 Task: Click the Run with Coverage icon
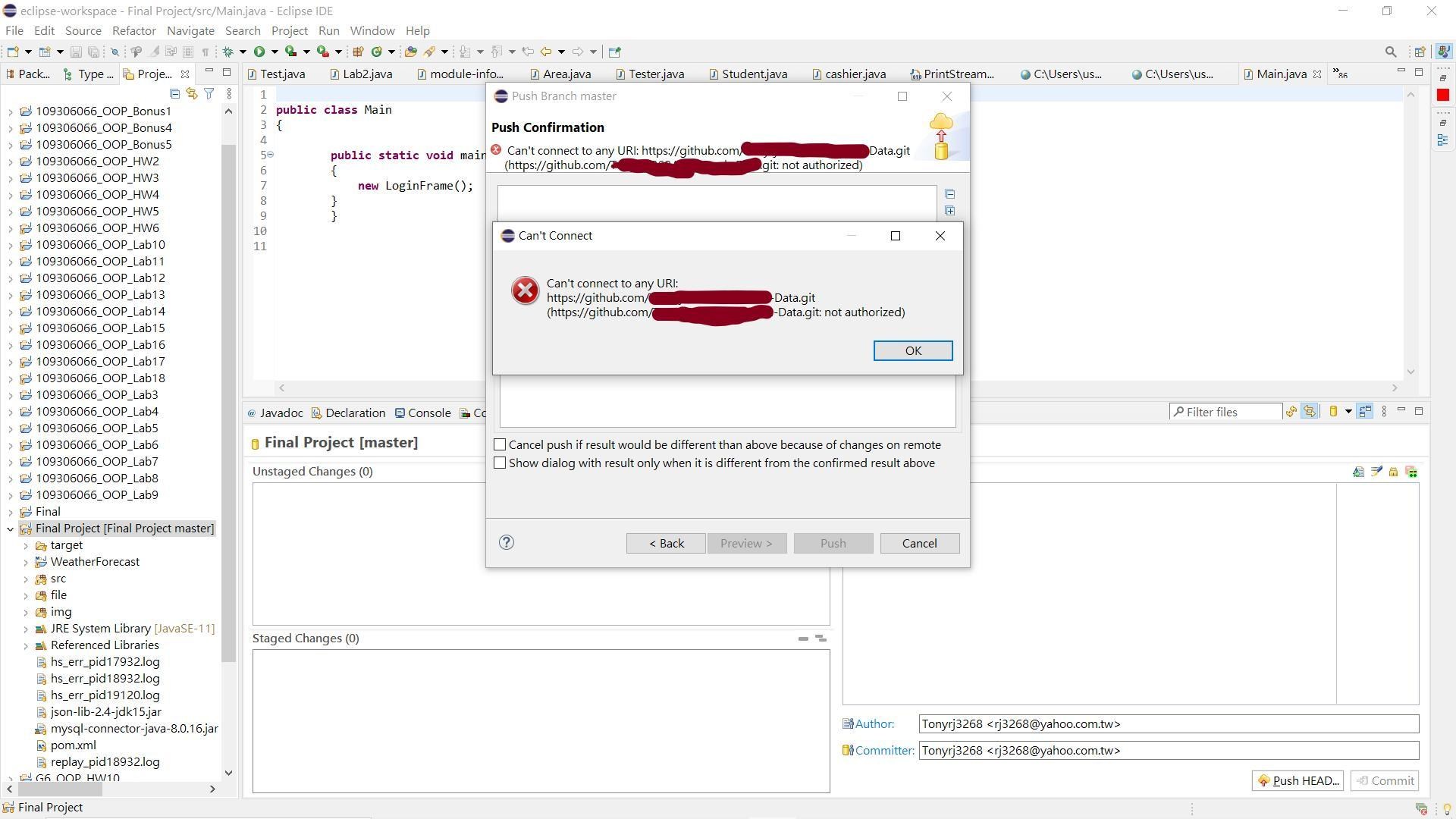coord(290,52)
